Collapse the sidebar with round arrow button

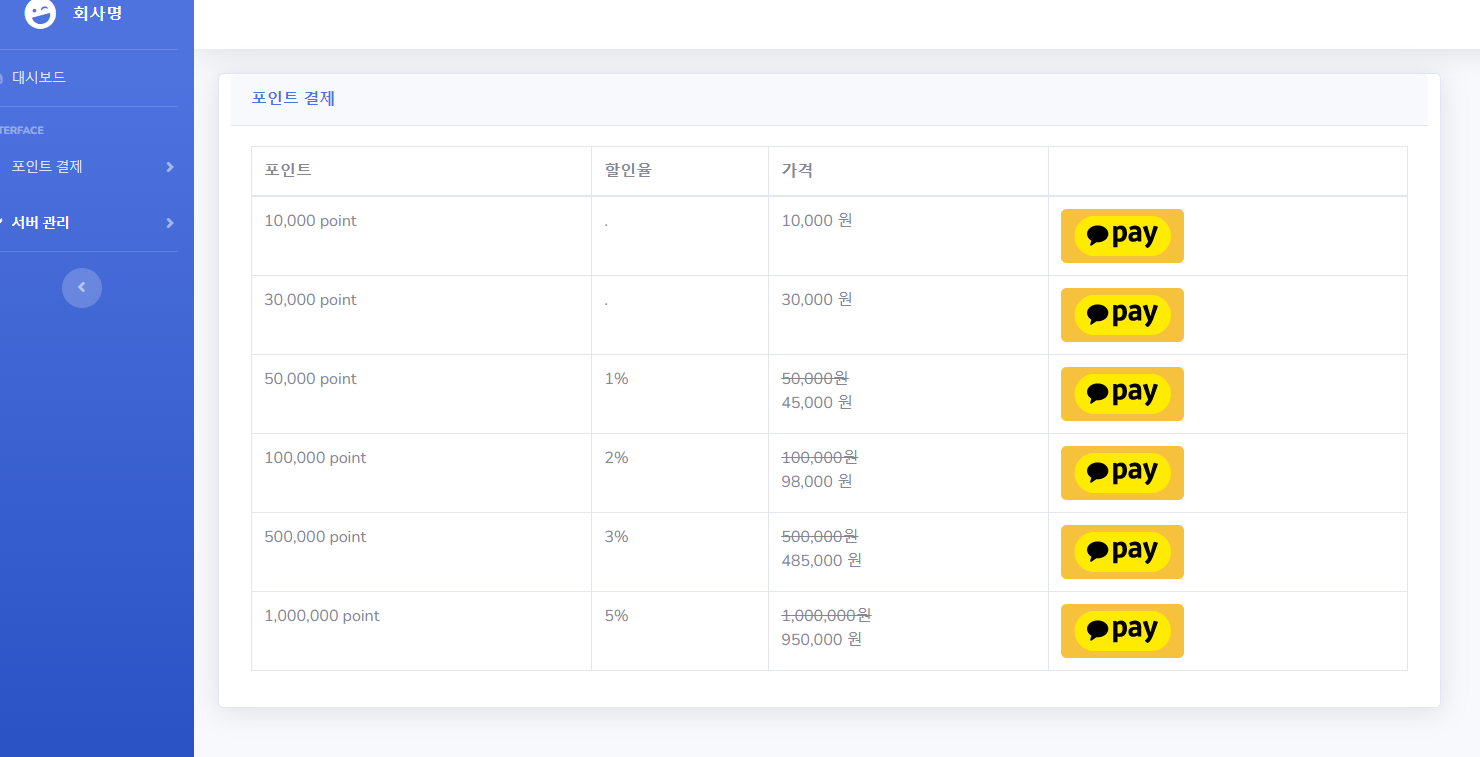82,288
